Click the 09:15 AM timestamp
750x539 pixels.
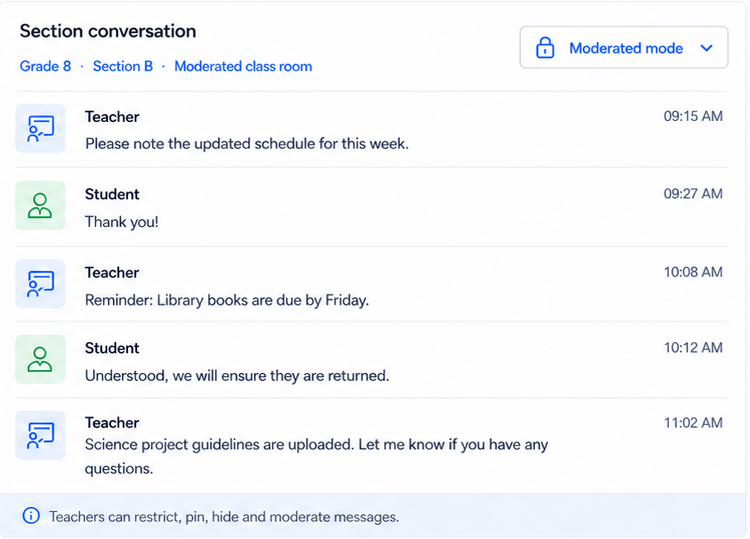(693, 116)
